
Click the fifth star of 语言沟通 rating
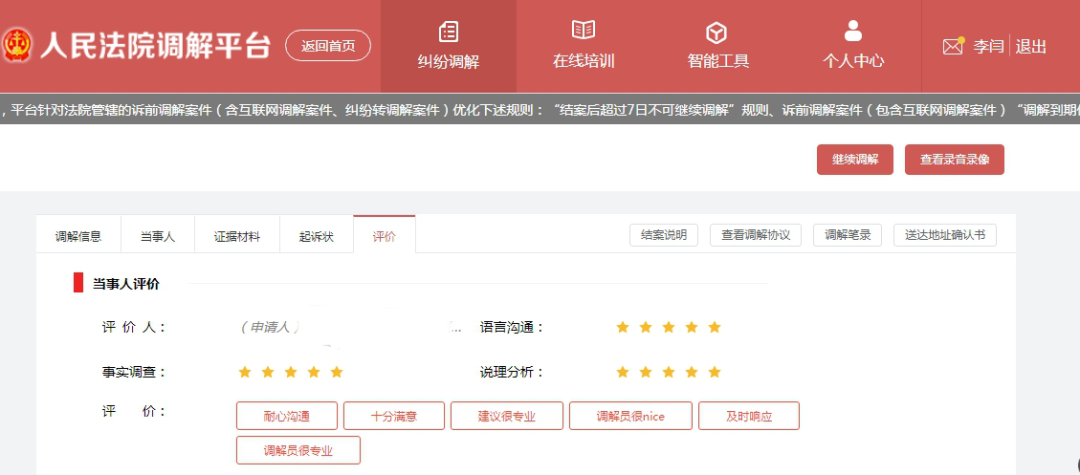[715, 327]
